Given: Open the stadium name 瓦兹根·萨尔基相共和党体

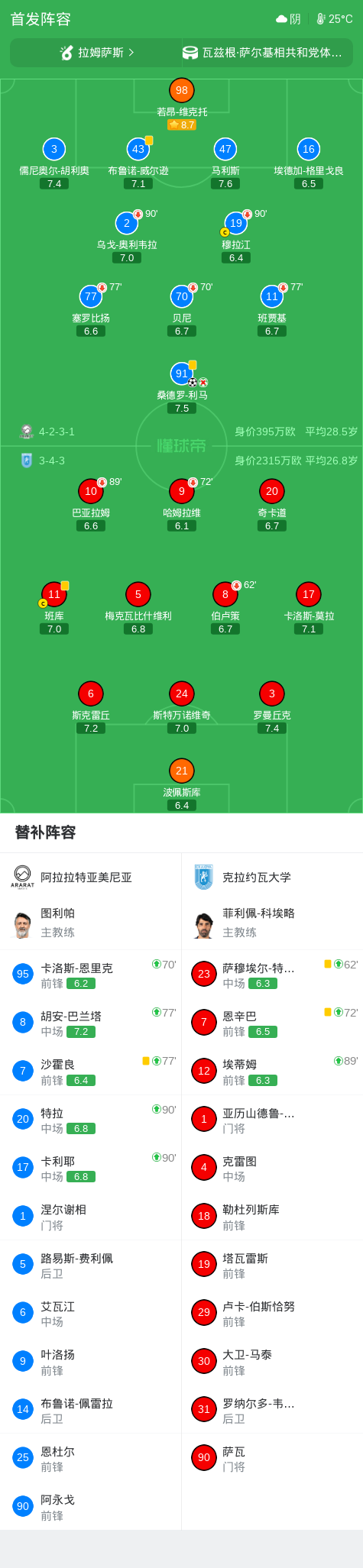Looking at the screenshot, I should pos(272,53).
